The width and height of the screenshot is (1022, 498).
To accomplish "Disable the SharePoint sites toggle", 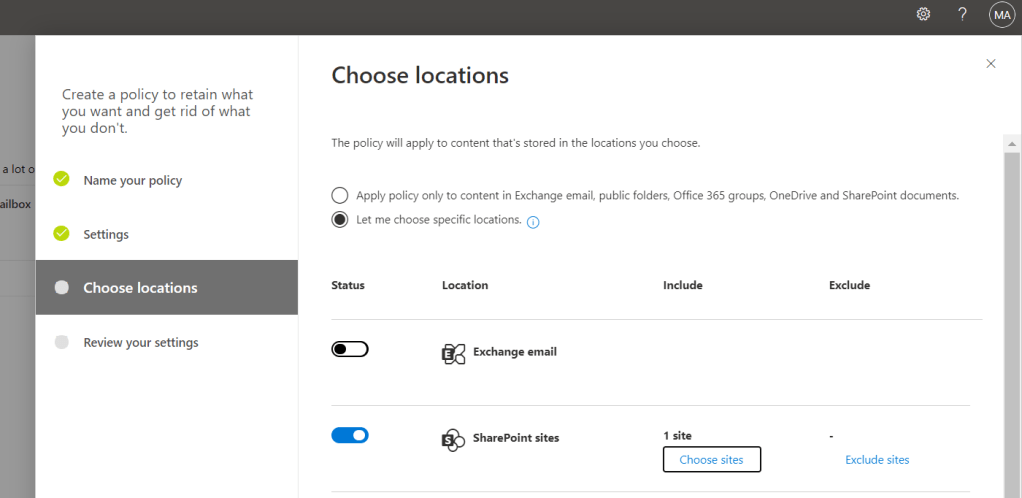I will point(350,435).
